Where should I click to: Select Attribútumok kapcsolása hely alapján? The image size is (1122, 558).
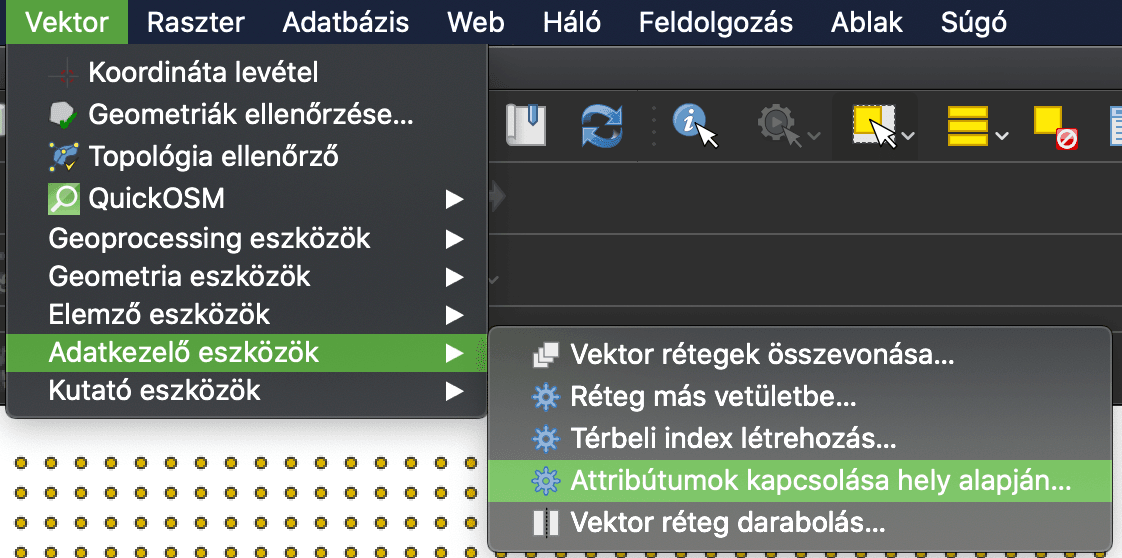820,480
